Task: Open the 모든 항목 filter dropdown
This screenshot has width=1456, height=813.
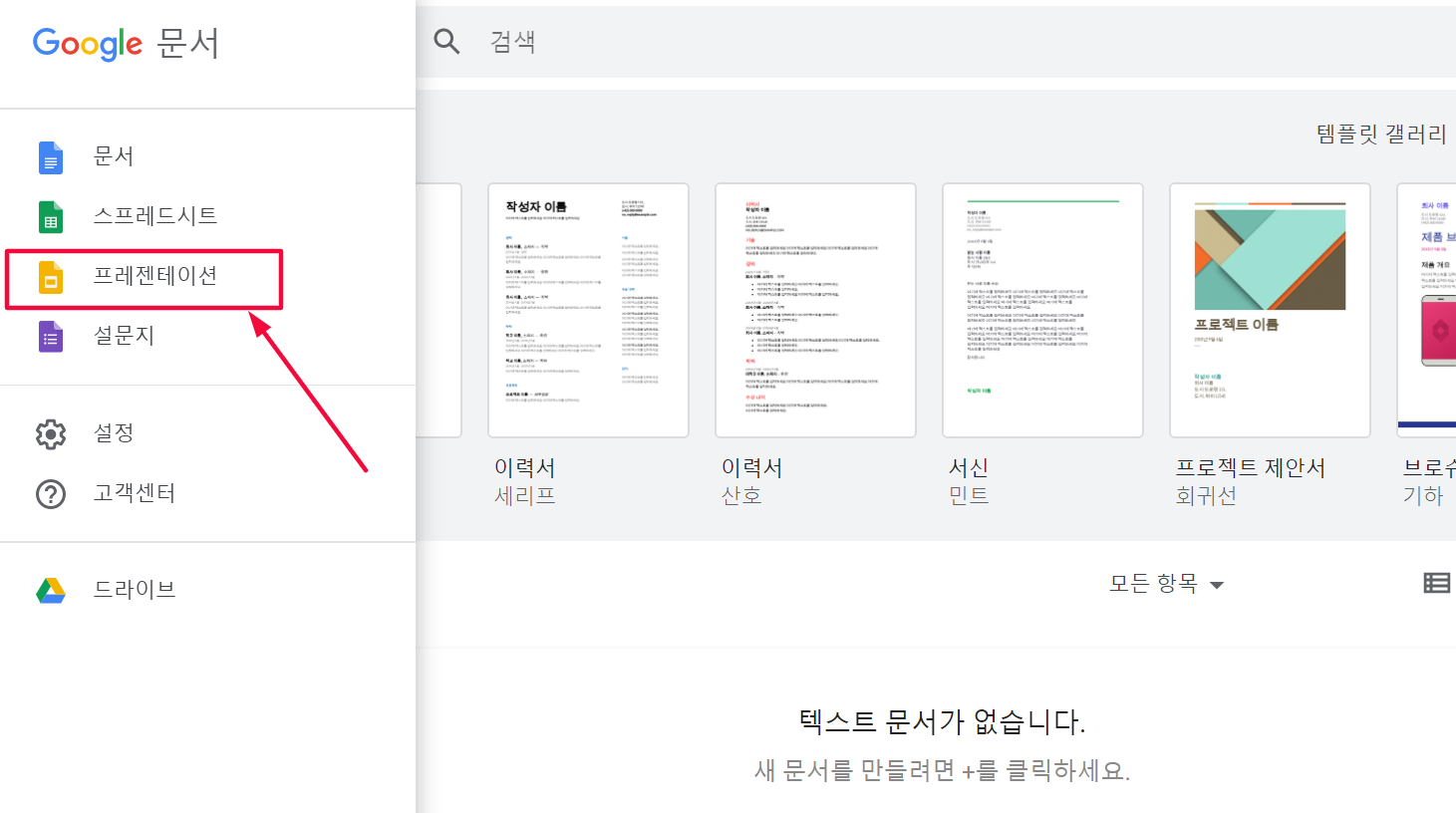Action: pos(1156,584)
